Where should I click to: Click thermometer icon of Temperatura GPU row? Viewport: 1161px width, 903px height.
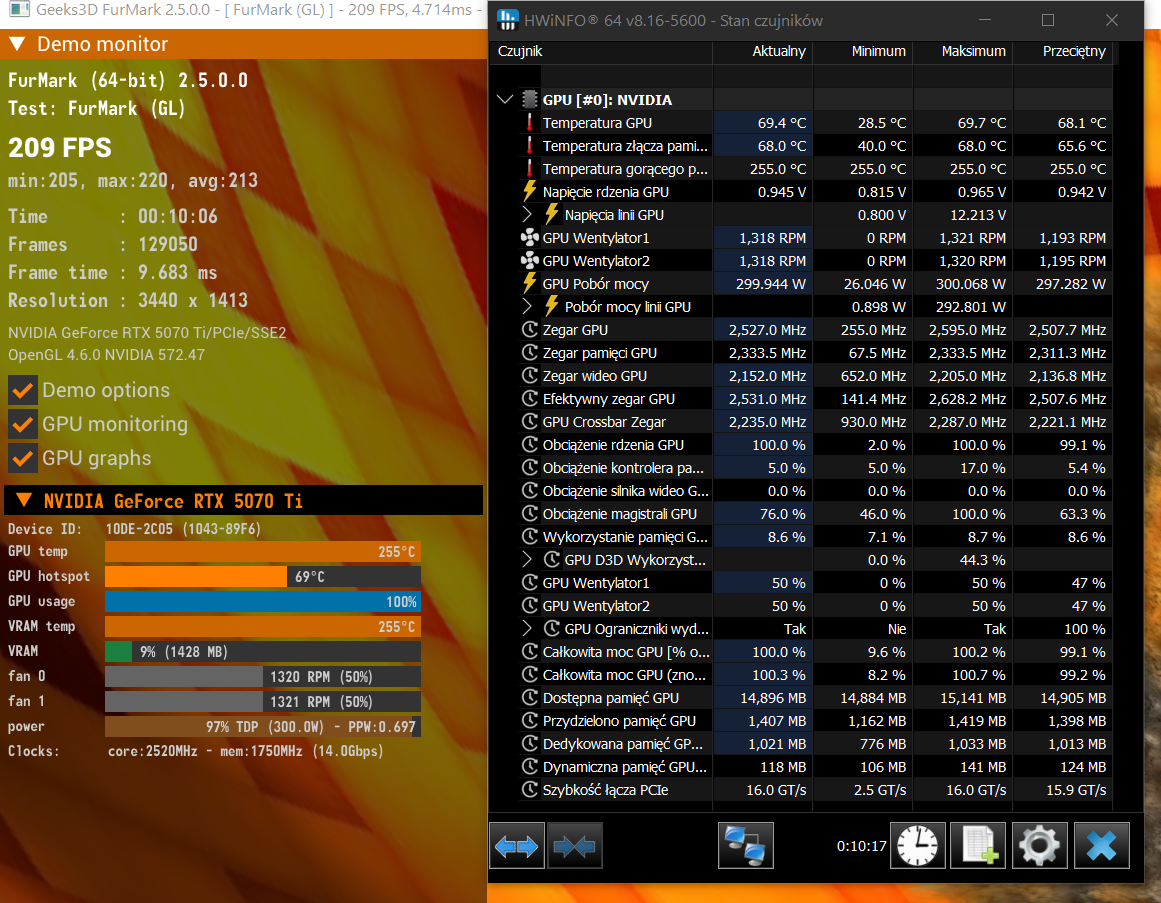(x=529, y=123)
